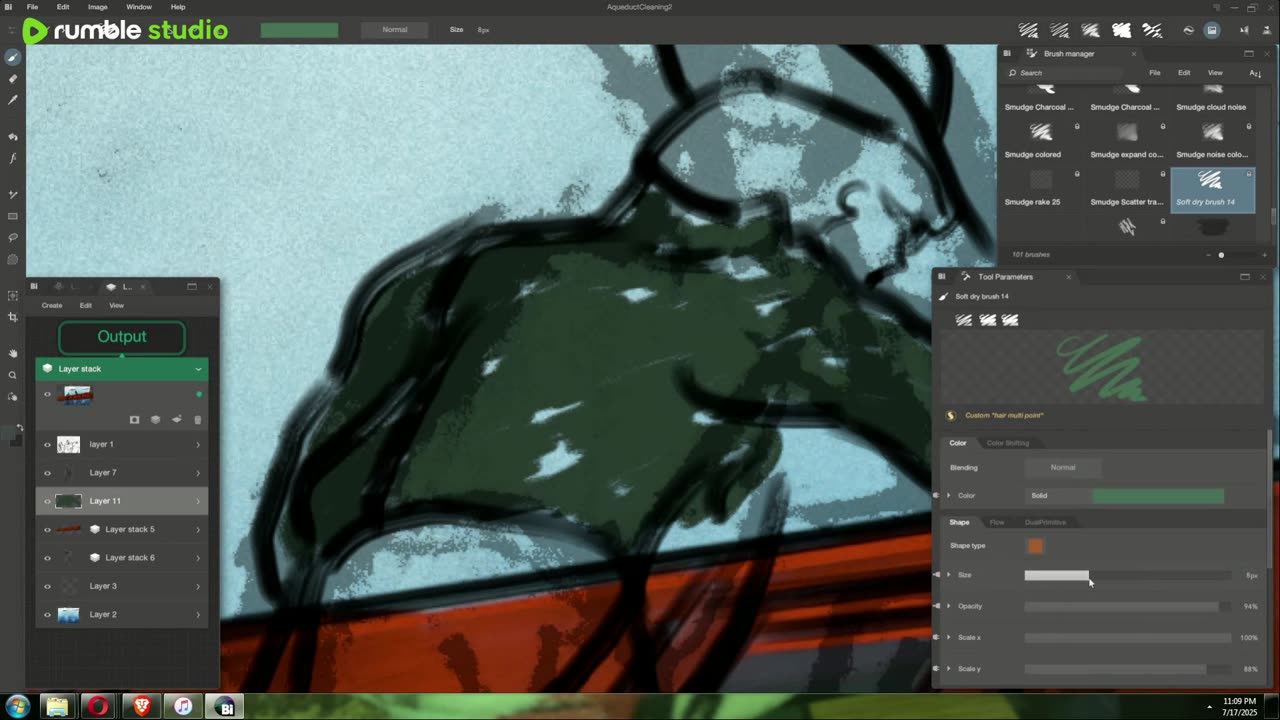Delete layer with trash icon
Image resolution: width=1280 pixels, height=720 pixels.
click(197, 420)
